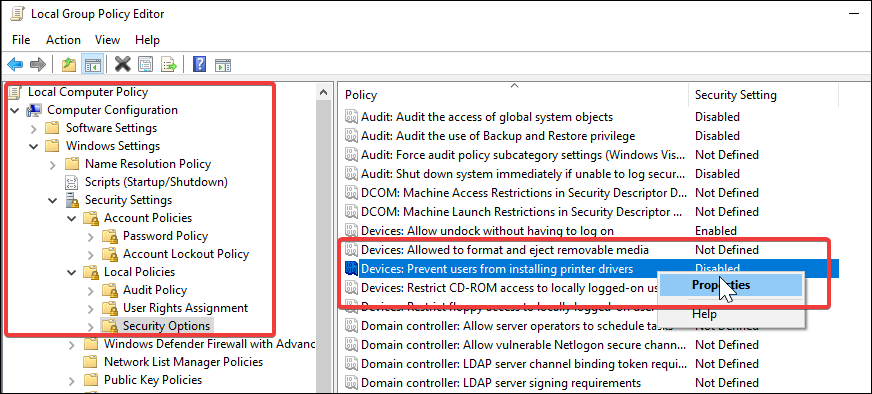Open the Properties toolbar icon
The width and height of the screenshot is (872, 394).
[145, 65]
